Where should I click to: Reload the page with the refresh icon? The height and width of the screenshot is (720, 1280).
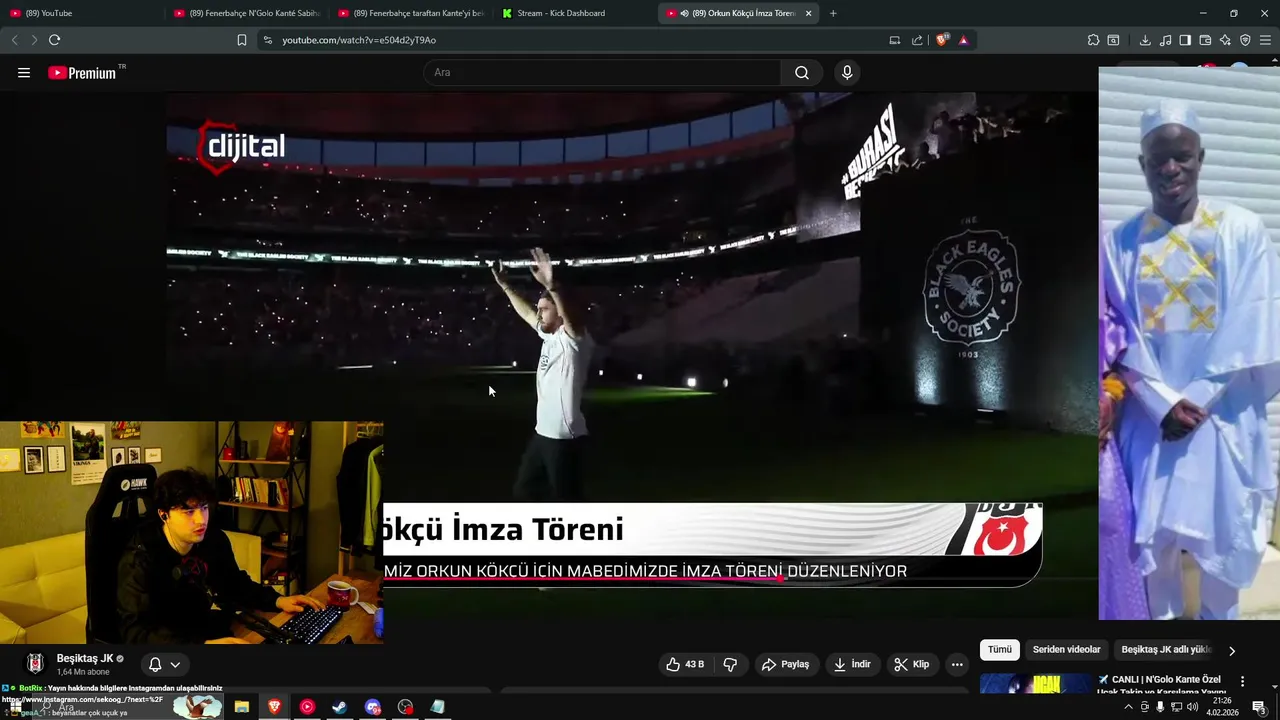click(54, 40)
